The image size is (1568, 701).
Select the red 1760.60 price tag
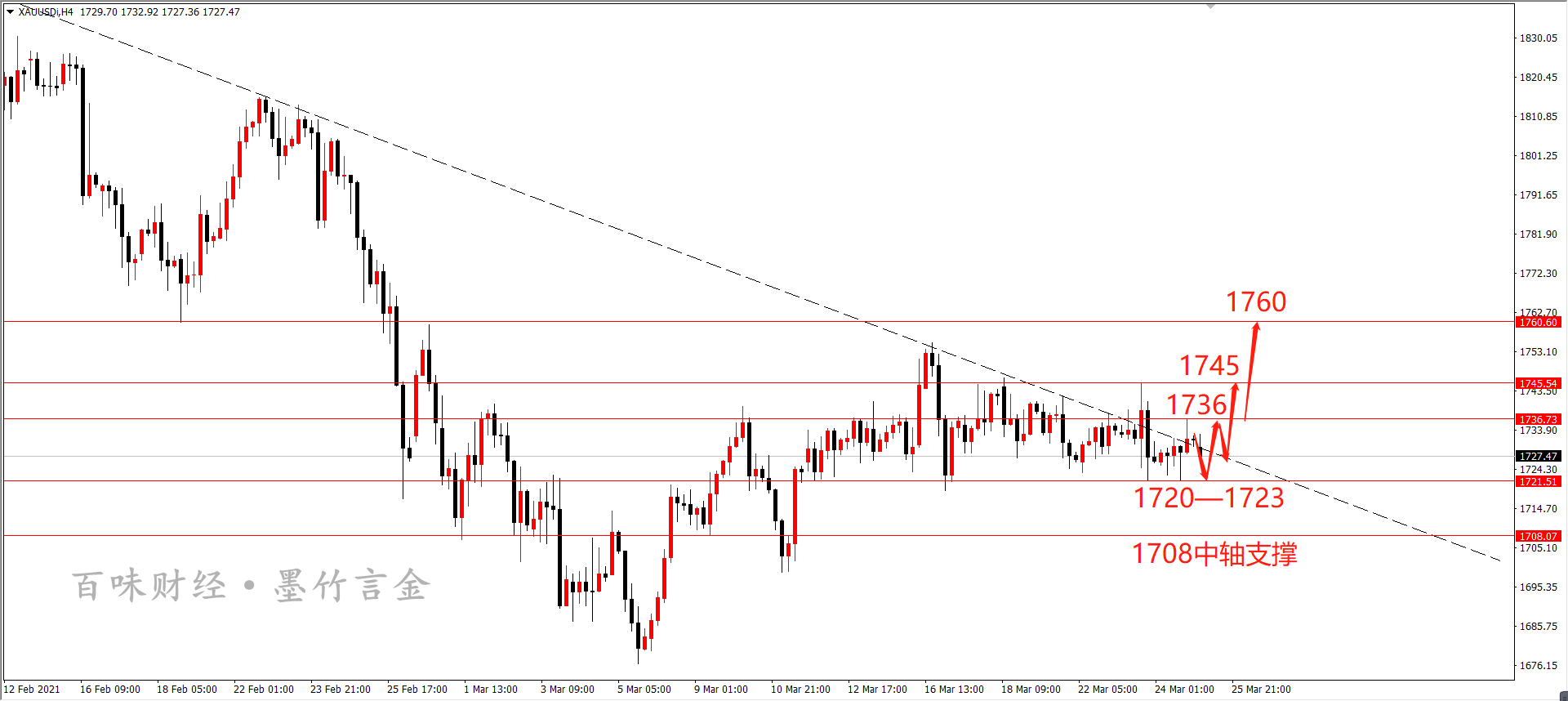(1539, 323)
